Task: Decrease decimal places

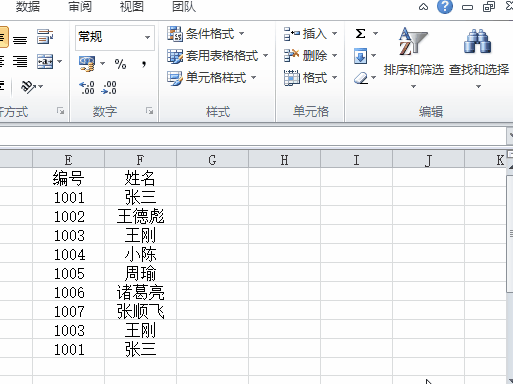Action: tap(109, 88)
